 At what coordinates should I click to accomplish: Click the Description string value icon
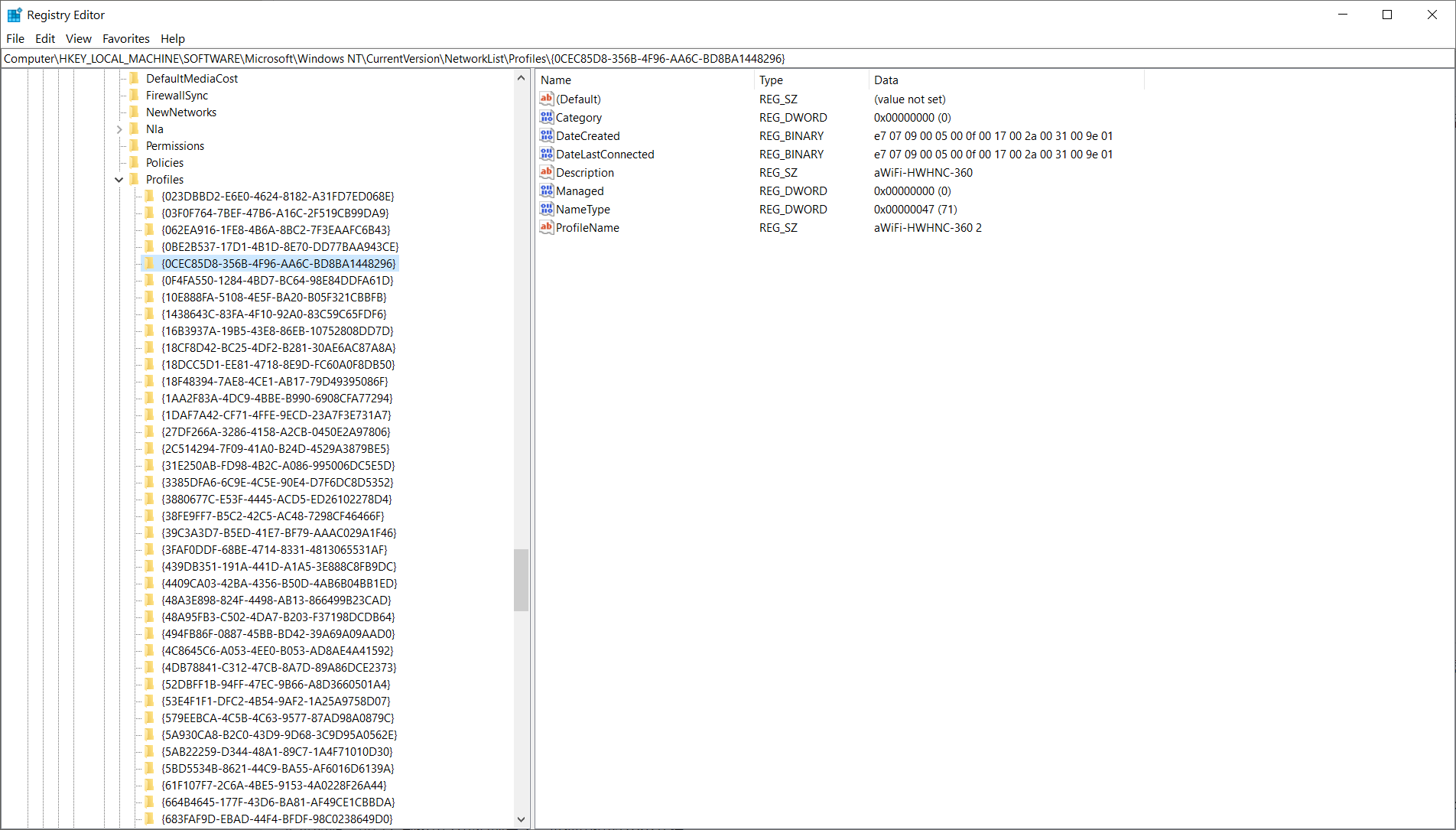click(x=546, y=172)
